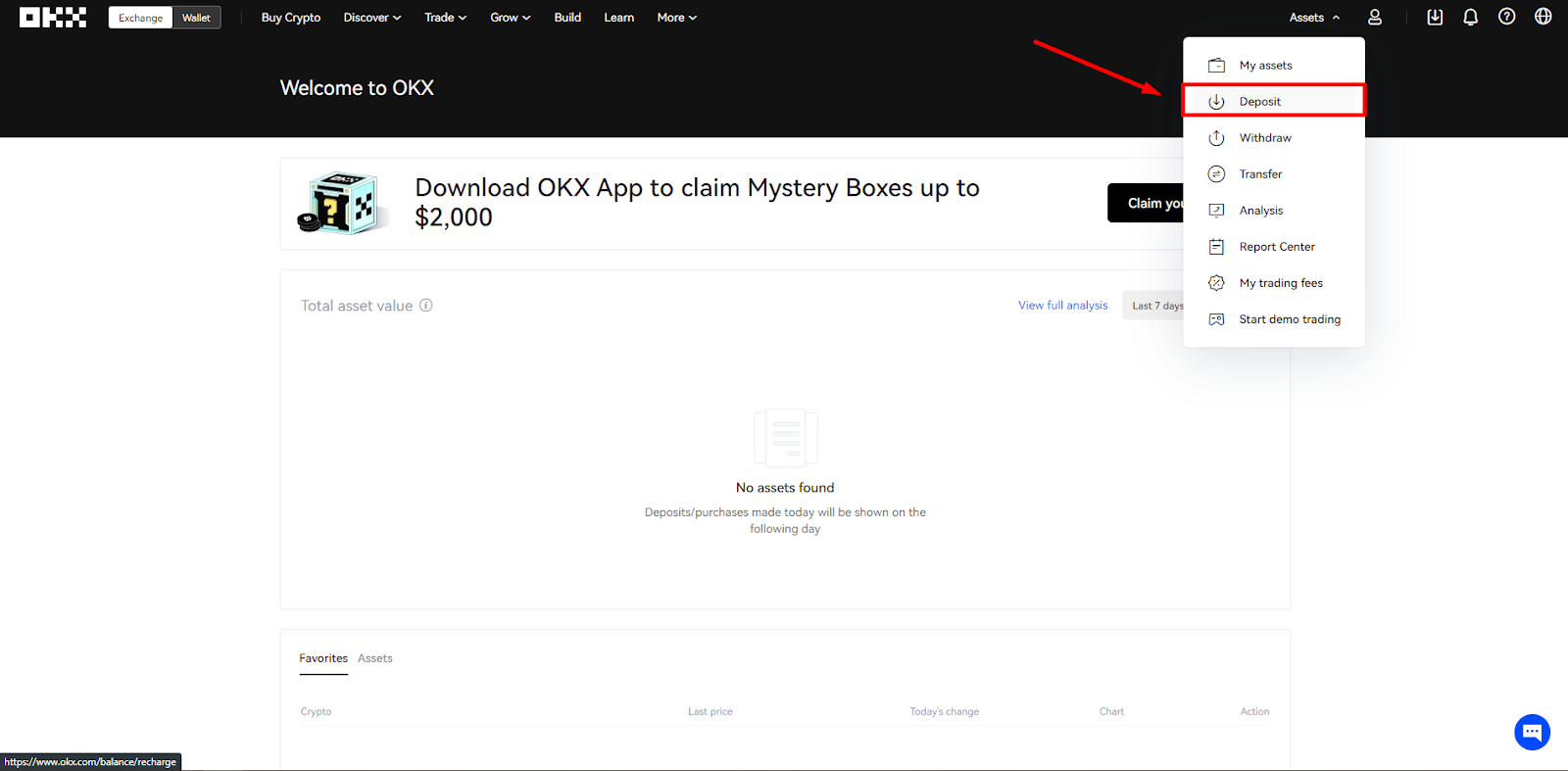Select Start demo trading entry

click(1274, 319)
